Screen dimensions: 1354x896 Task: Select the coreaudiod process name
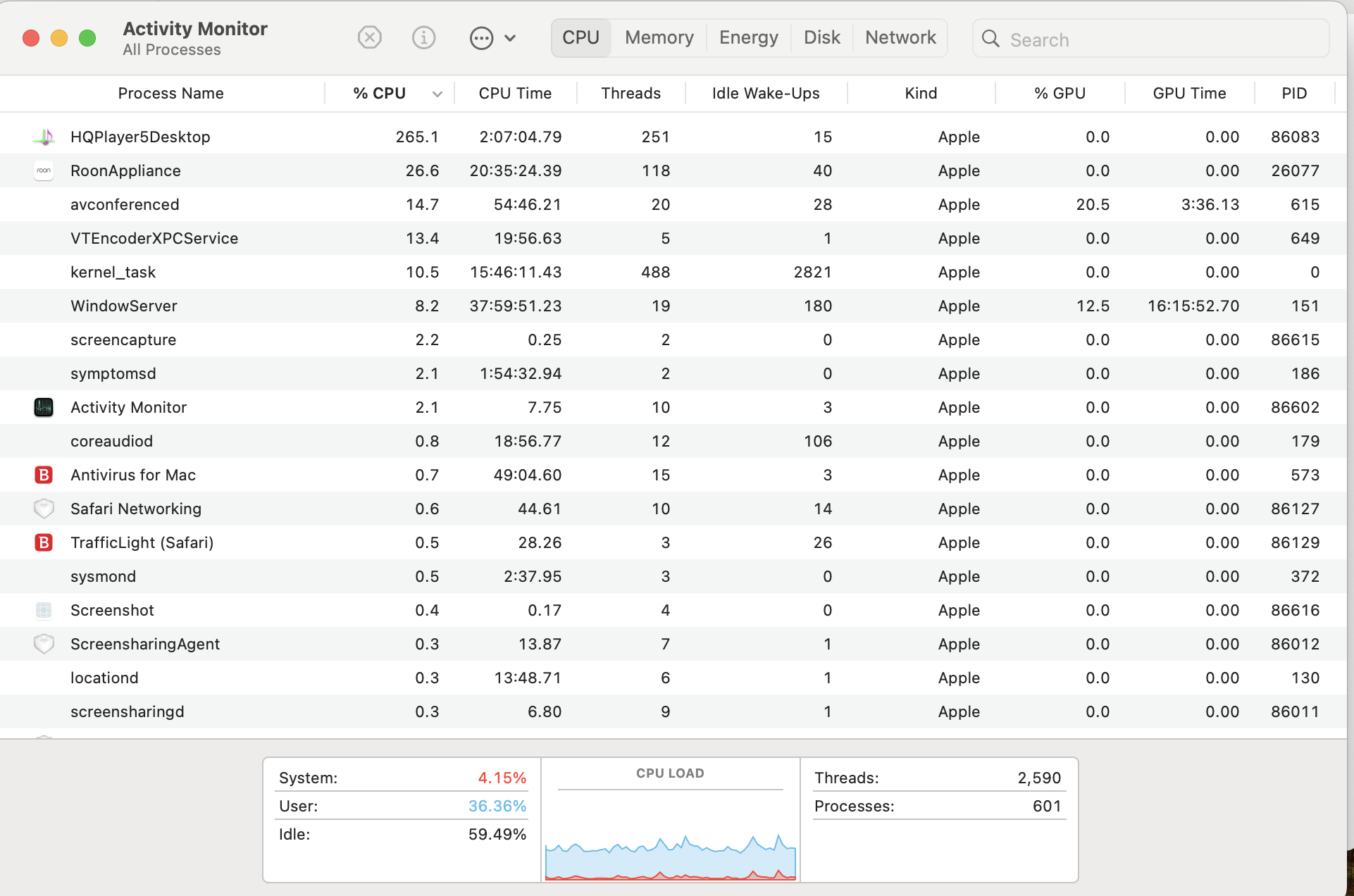111,441
